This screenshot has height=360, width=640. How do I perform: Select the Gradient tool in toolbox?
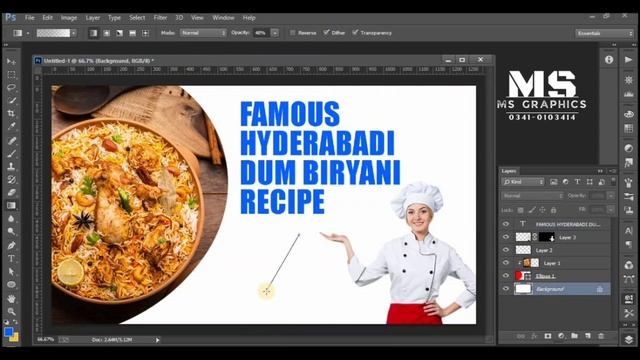pyautogui.click(x=11, y=205)
